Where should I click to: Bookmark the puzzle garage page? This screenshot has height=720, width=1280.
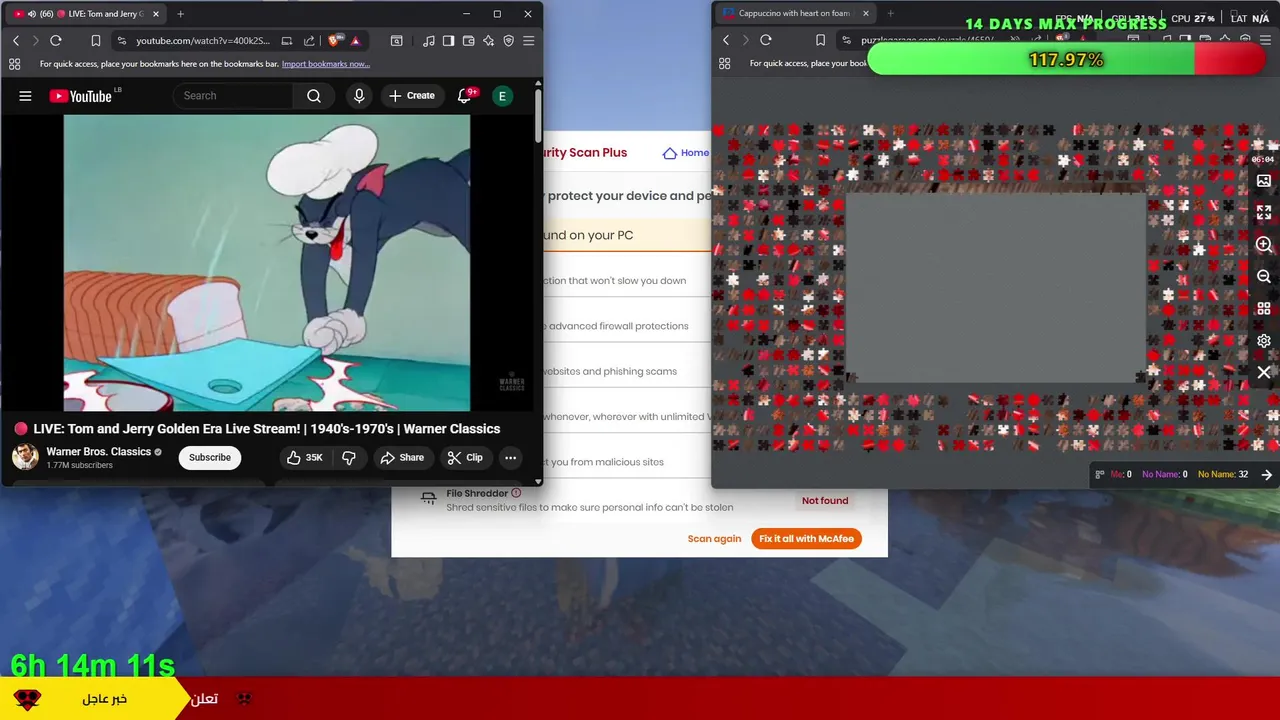pyautogui.click(x=821, y=40)
